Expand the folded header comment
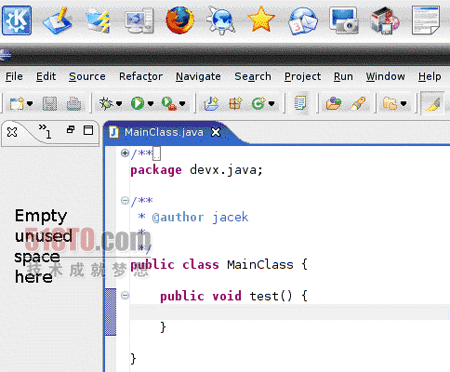The width and height of the screenshot is (450, 372). 125,153
